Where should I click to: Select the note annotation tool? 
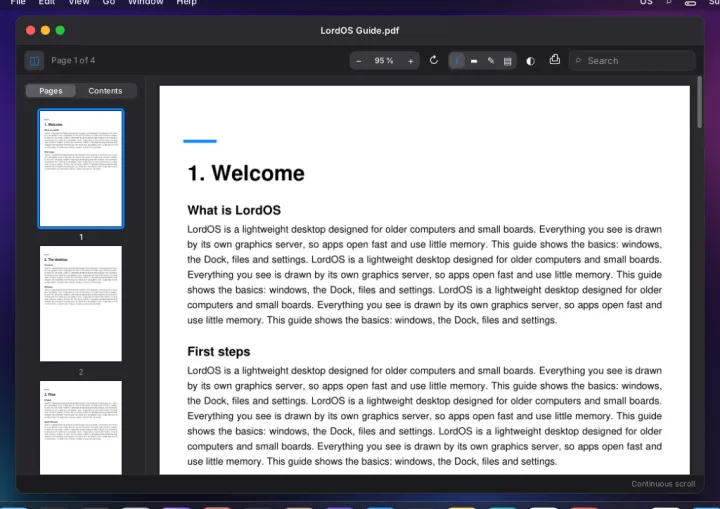pos(507,61)
